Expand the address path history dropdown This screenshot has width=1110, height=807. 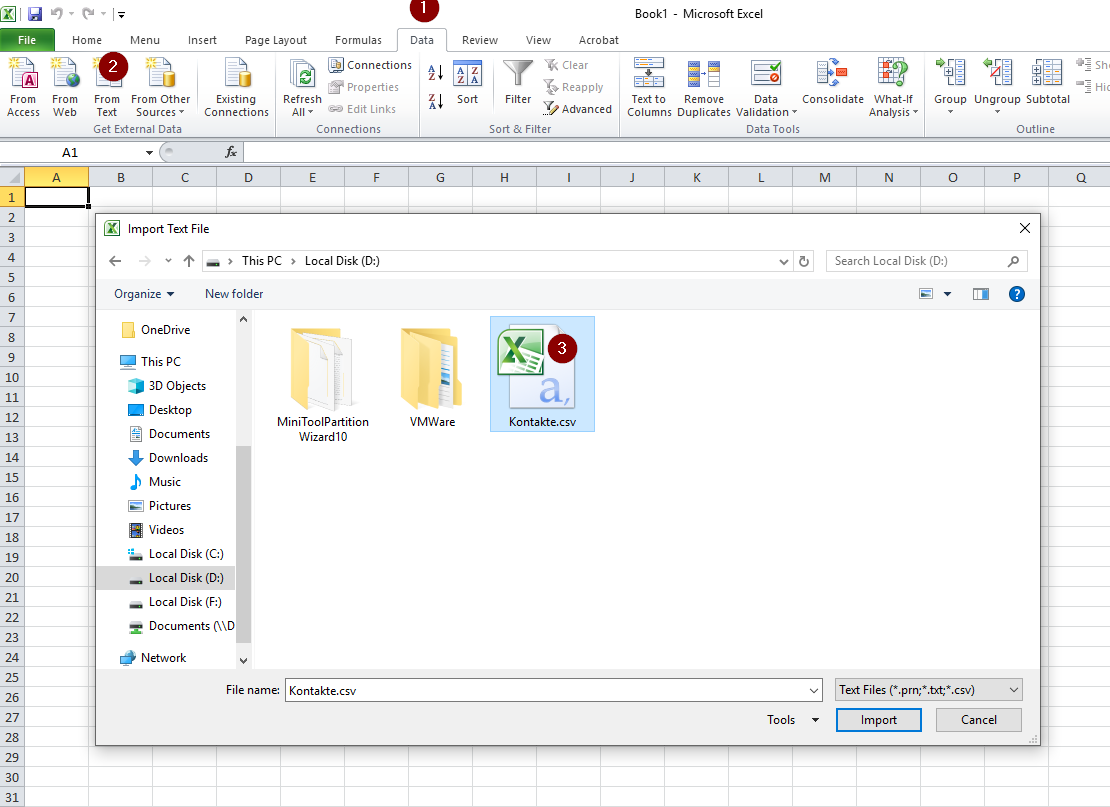click(784, 261)
